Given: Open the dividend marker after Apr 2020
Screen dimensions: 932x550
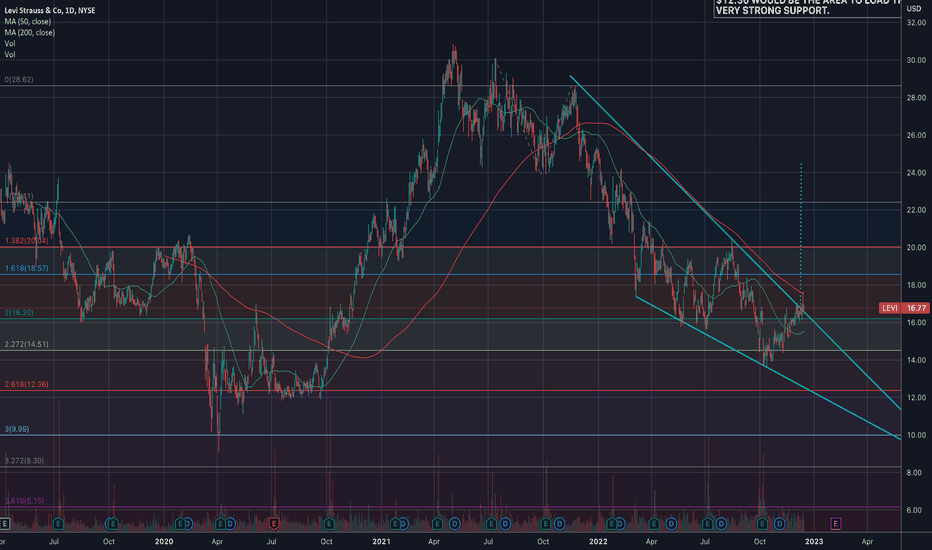Looking at the screenshot, I should pyautogui.click(x=230, y=524).
